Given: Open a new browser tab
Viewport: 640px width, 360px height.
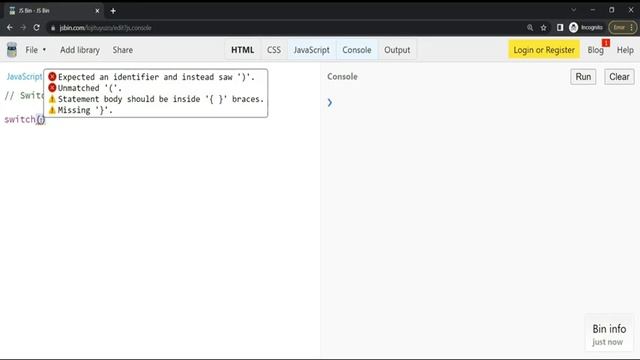Looking at the screenshot, I should (113, 11).
